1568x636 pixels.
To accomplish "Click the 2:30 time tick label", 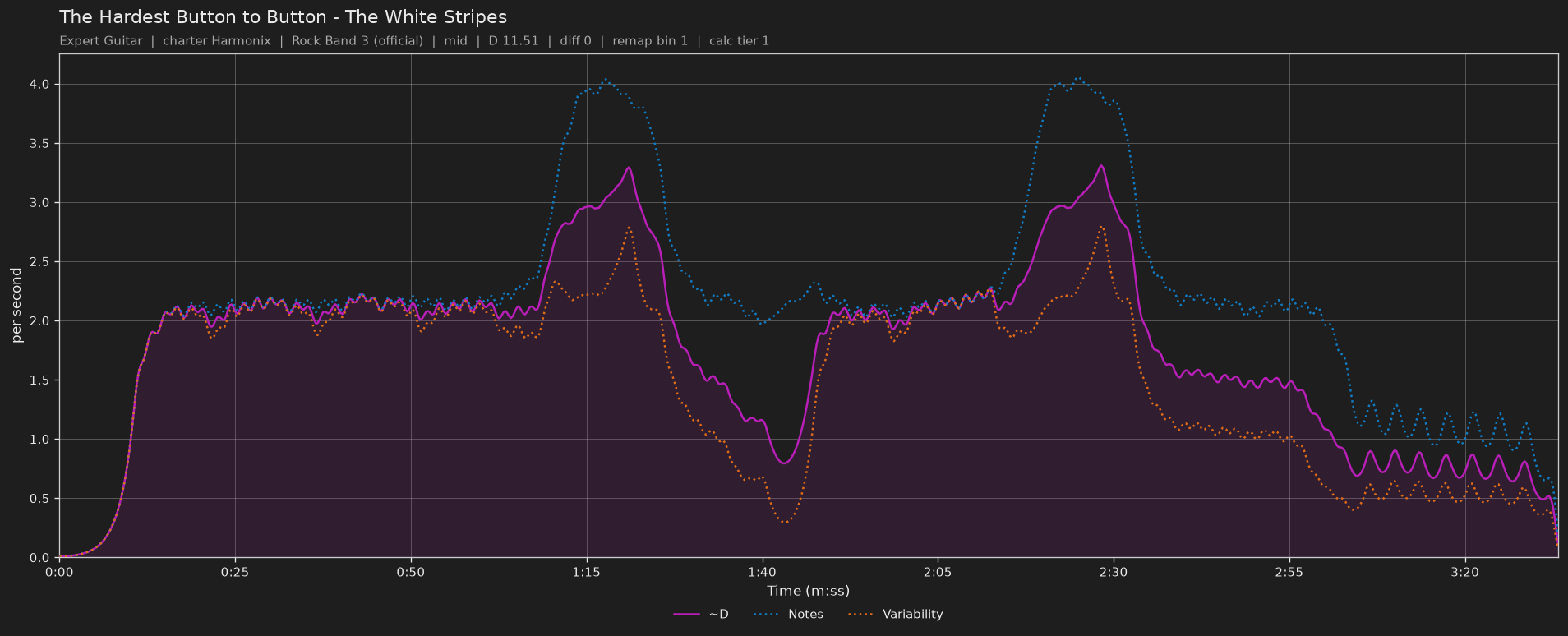I will 1114,572.
